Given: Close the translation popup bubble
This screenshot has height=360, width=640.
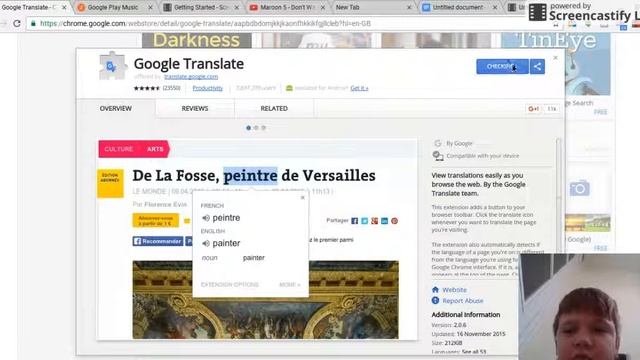Looking at the screenshot, I should tap(302, 198).
